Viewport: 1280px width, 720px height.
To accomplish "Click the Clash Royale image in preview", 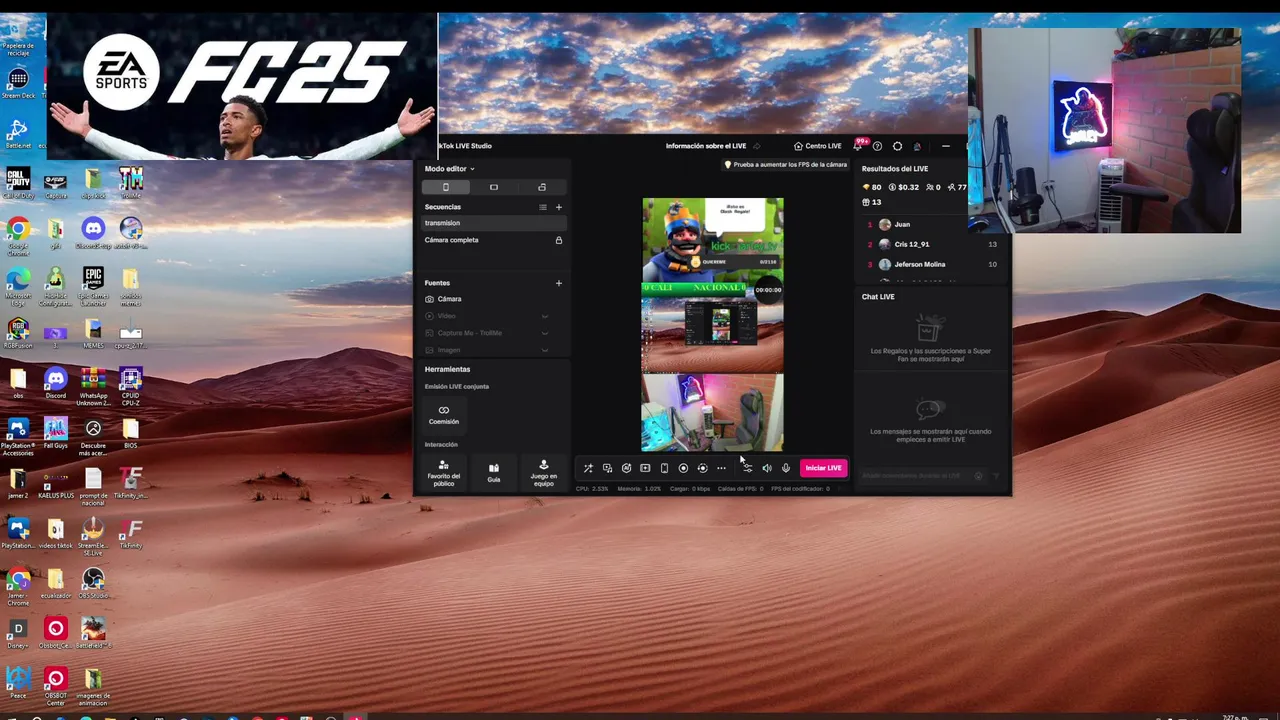I will (712, 240).
